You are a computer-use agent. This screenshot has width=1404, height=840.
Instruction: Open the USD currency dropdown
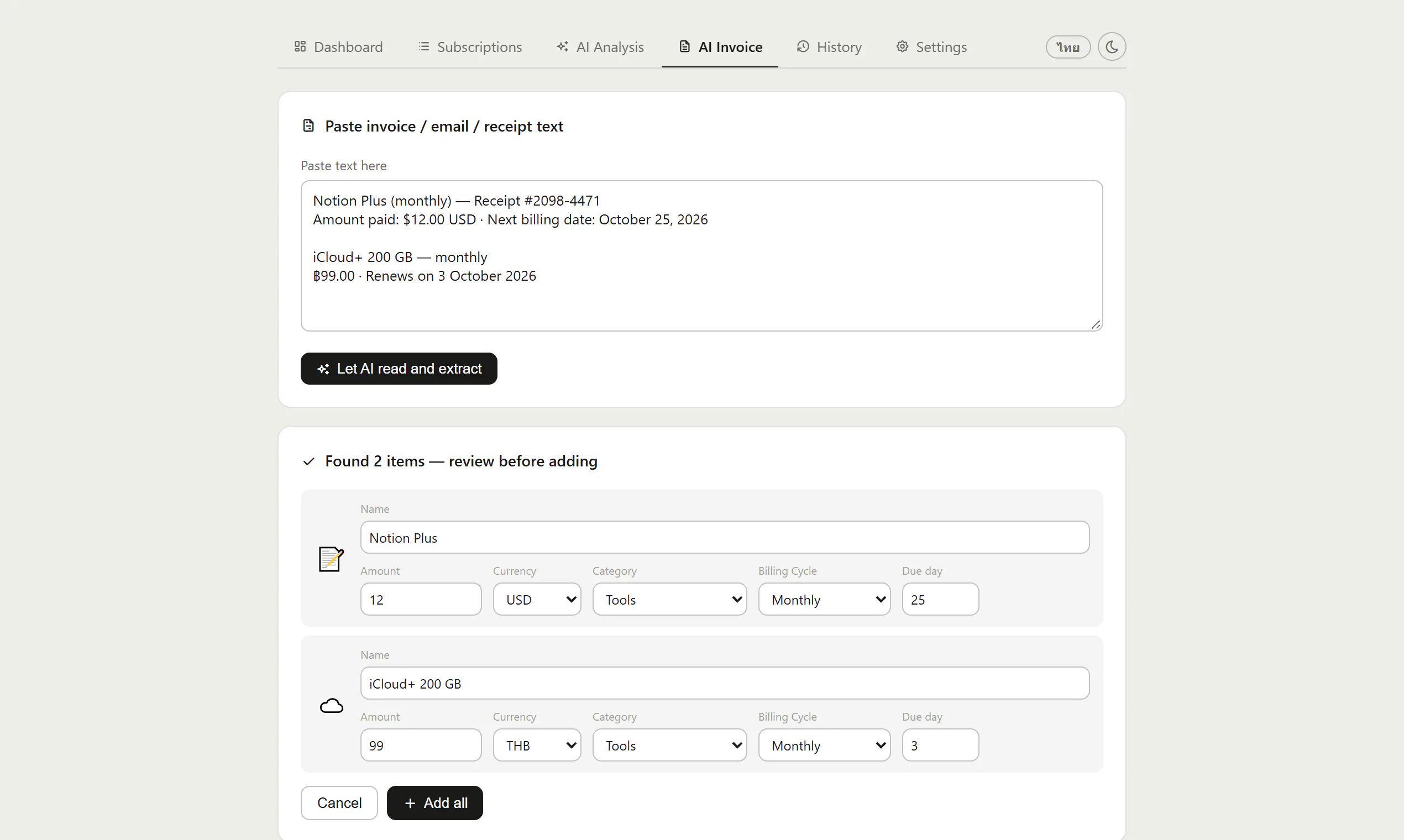(x=537, y=599)
